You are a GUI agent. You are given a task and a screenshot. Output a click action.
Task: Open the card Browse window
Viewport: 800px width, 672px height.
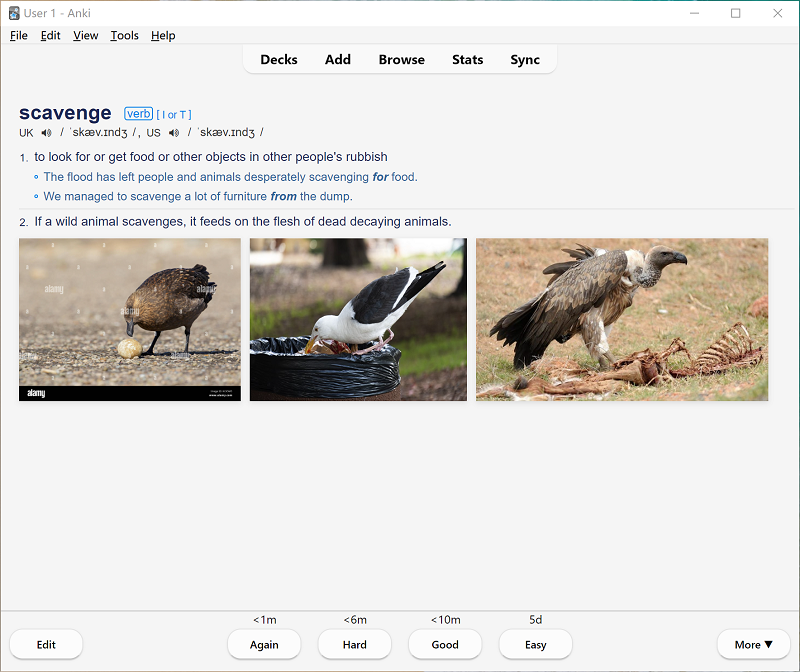click(401, 60)
